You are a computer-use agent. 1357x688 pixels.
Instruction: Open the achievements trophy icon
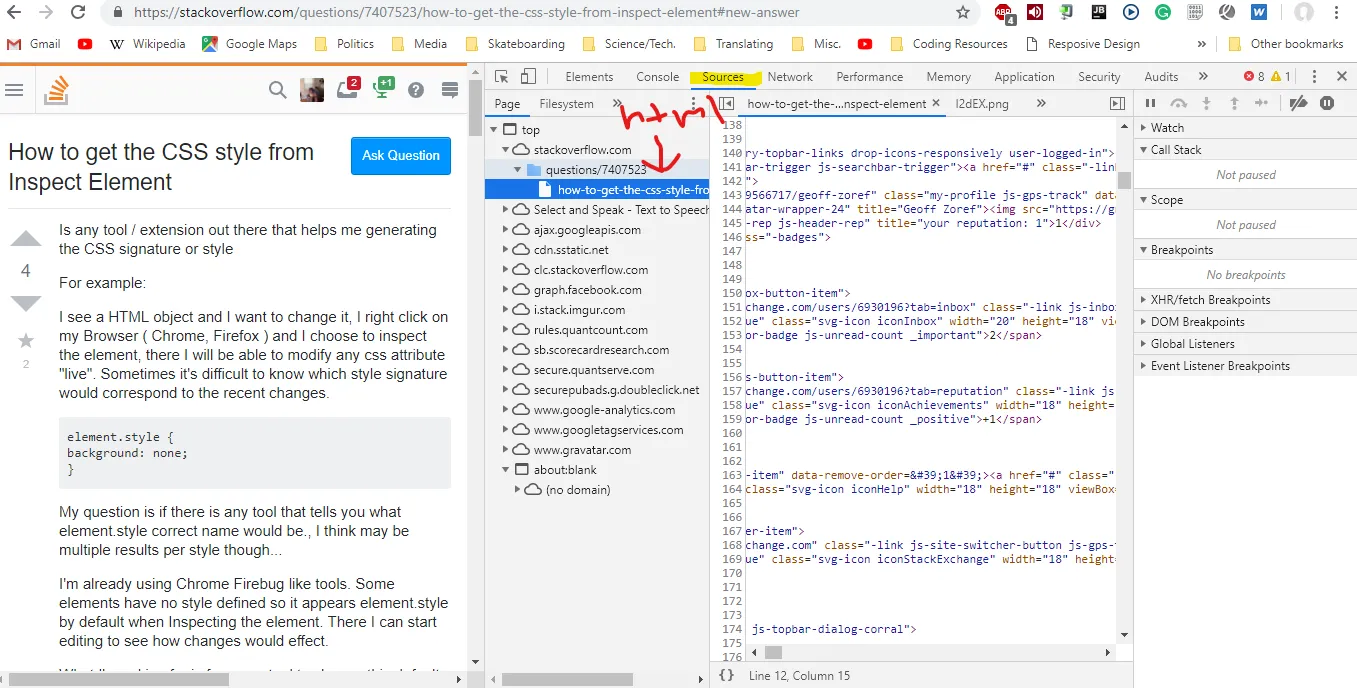(x=383, y=88)
